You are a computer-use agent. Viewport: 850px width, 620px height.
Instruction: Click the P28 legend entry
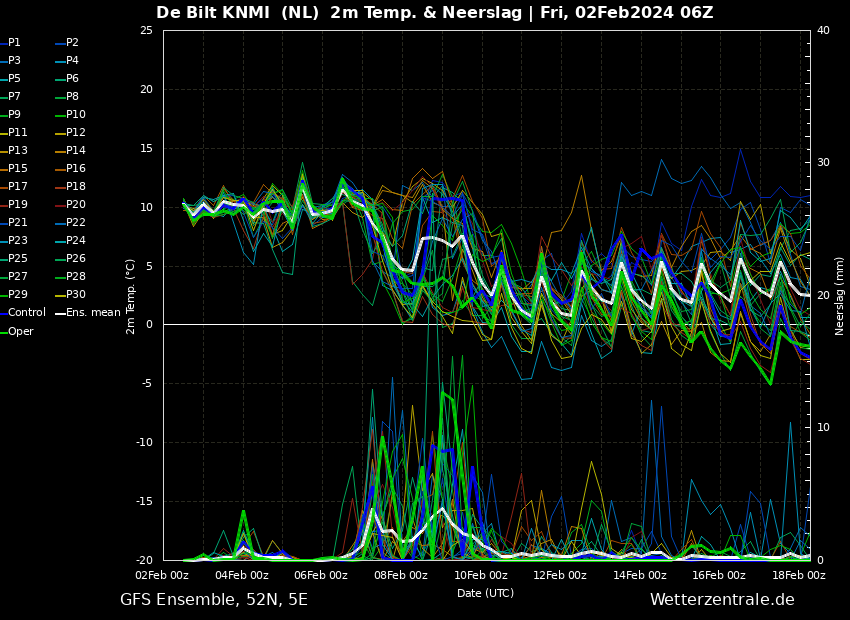point(75,277)
